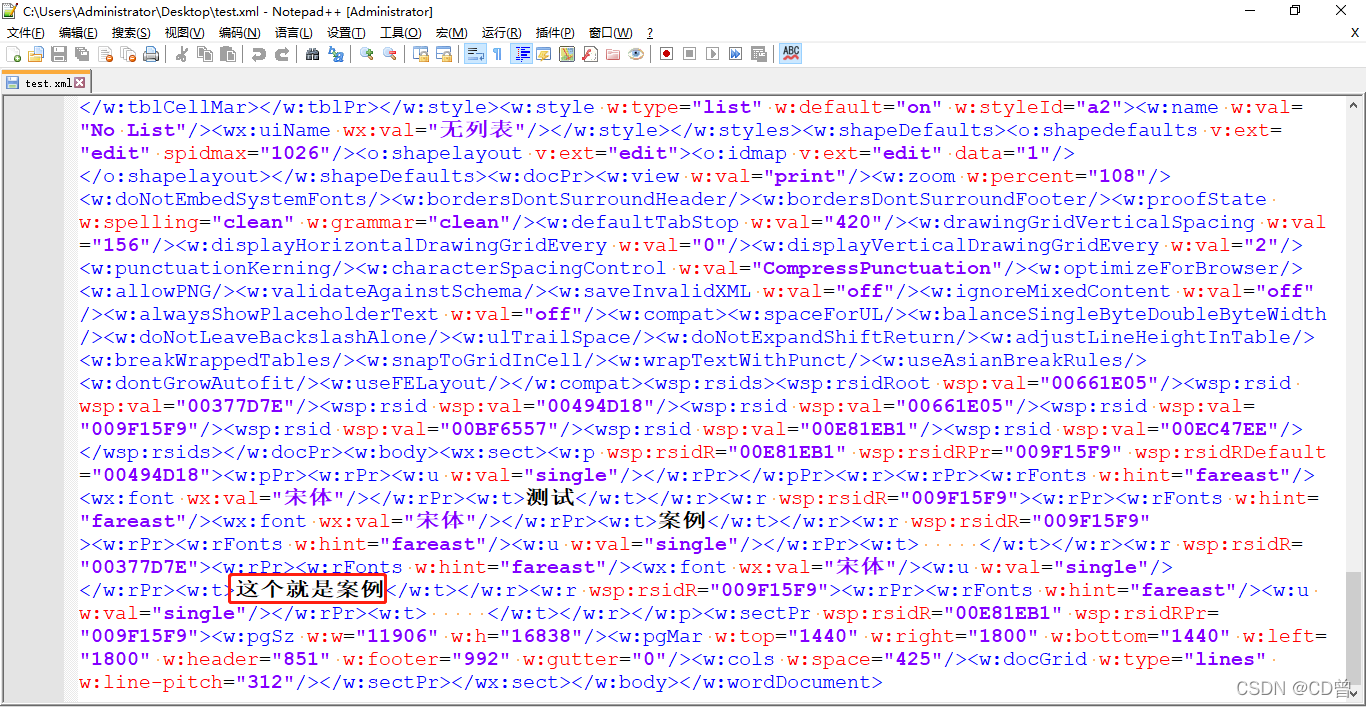Toggle synchronized horizontal scrolling icon
Viewport: 1366px width, 707px height.
(x=443, y=54)
